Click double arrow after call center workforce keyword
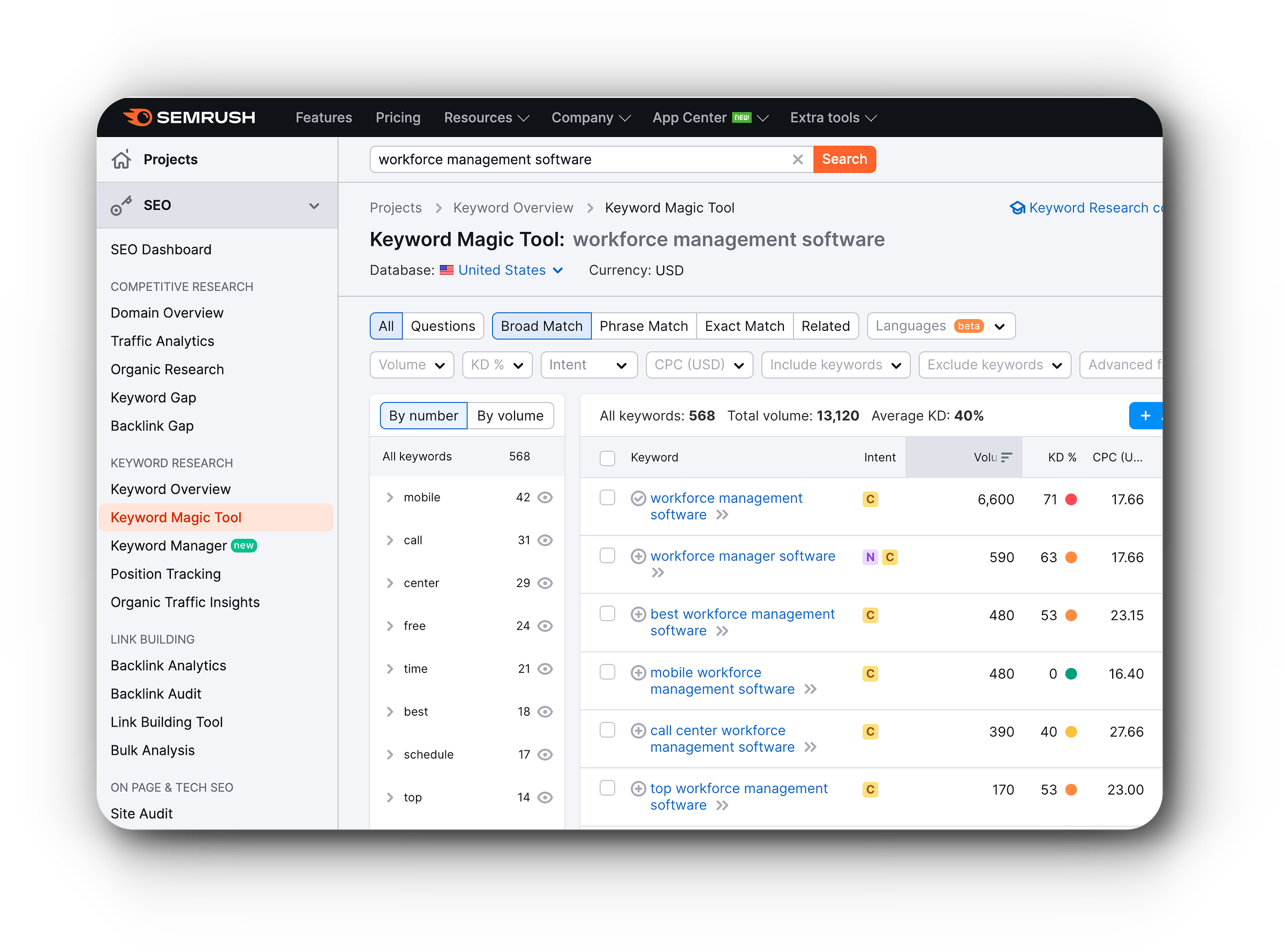Image resolution: width=1285 pixels, height=952 pixels. click(x=811, y=748)
